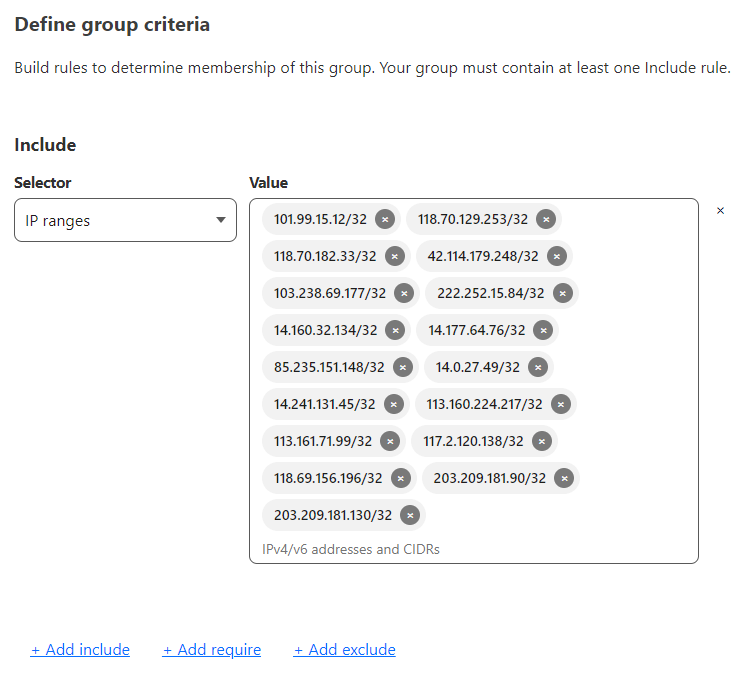Viewport: 749px width, 680px height.
Task: Remove the 103.238.69.177/32 chip
Action: click(403, 293)
